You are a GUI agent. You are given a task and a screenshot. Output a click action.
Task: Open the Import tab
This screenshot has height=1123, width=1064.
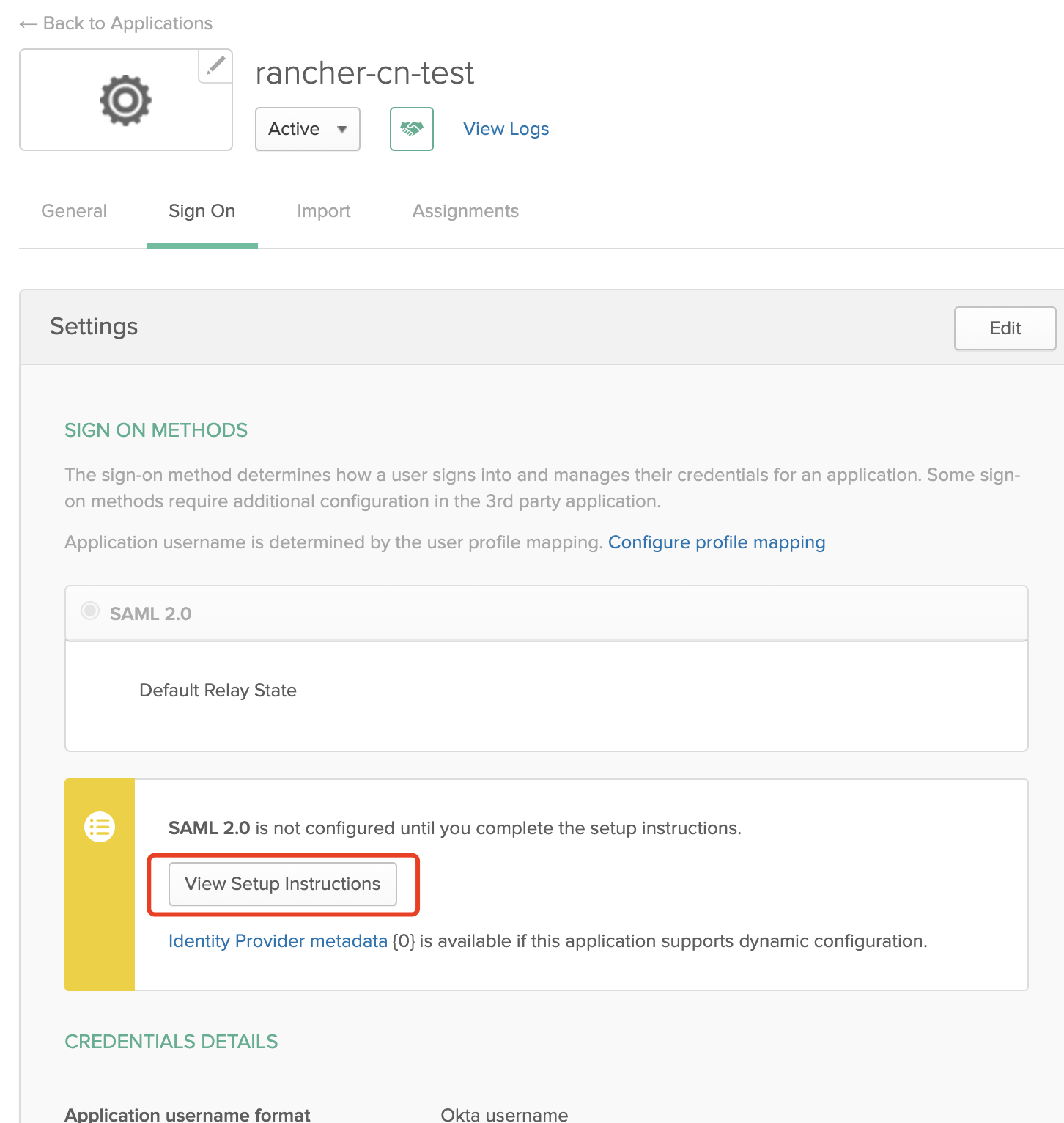click(x=324, y=211)
